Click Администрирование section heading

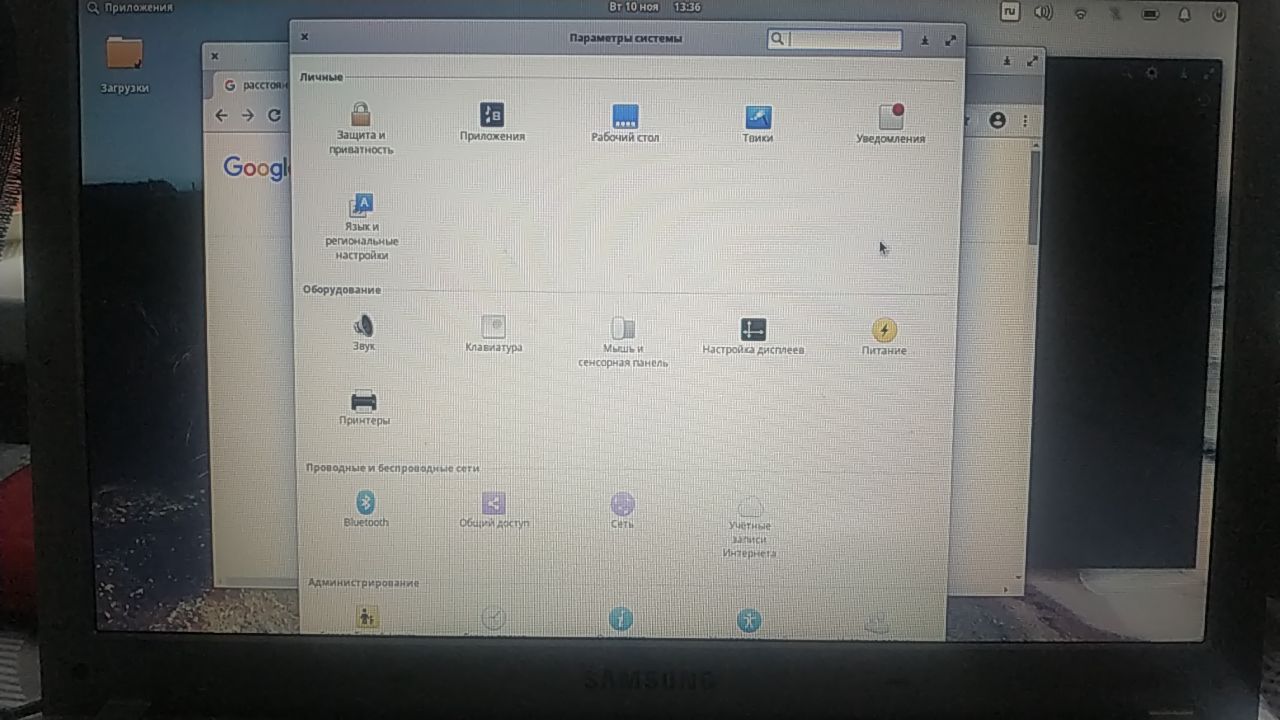point(363,582)
